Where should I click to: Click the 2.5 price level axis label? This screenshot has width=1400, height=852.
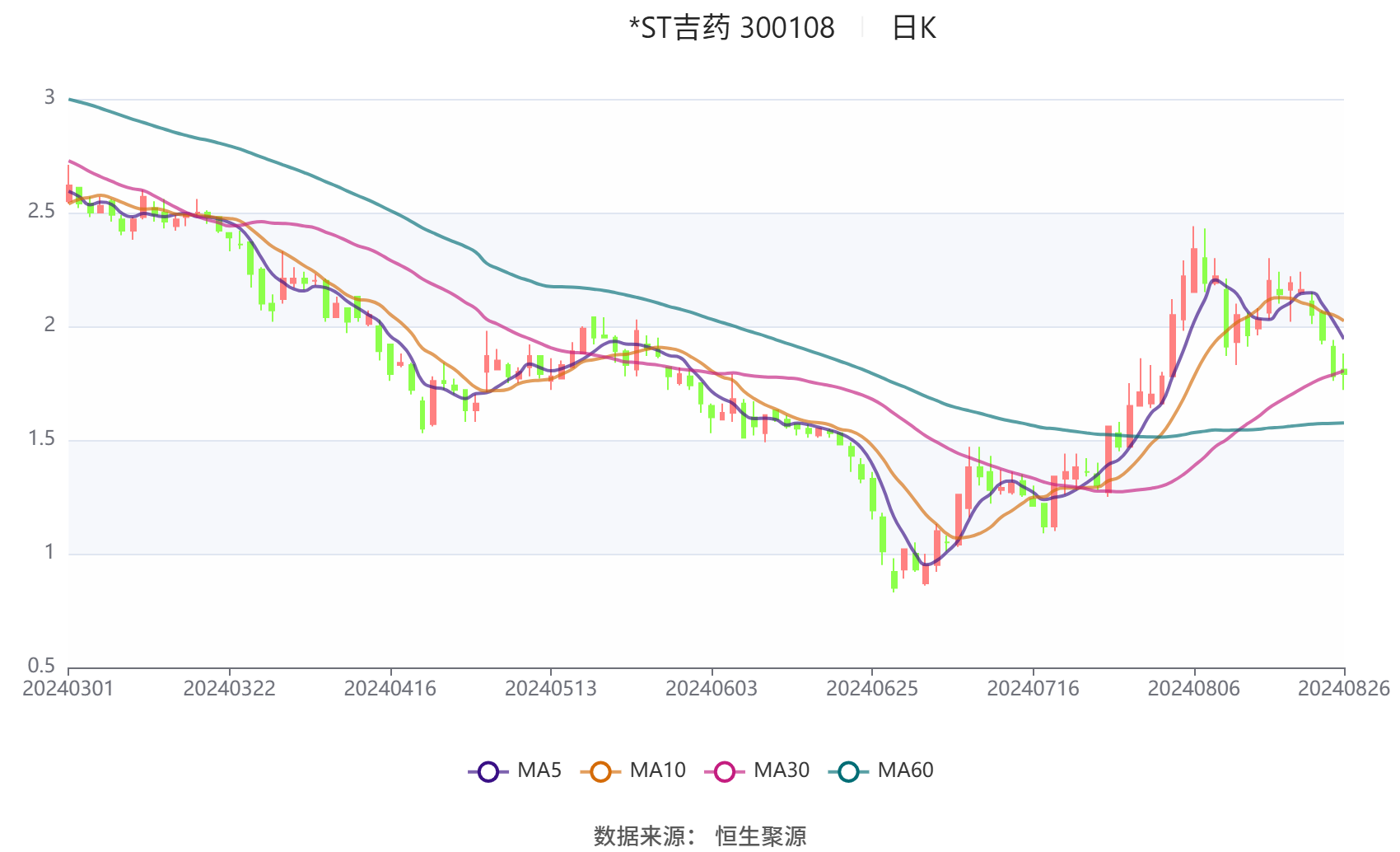coord(41,212)
